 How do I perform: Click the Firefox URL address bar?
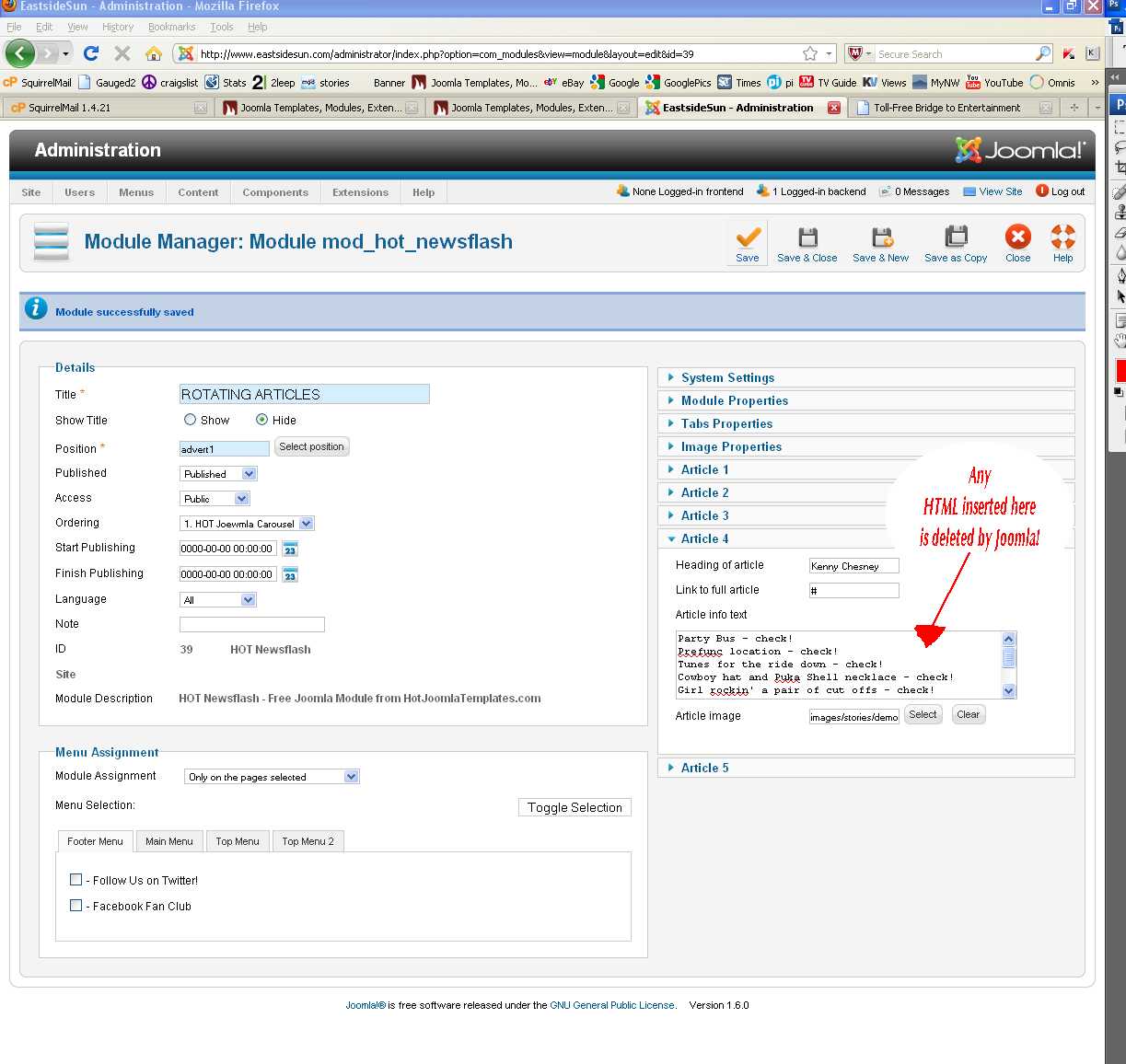coord(497,53)
